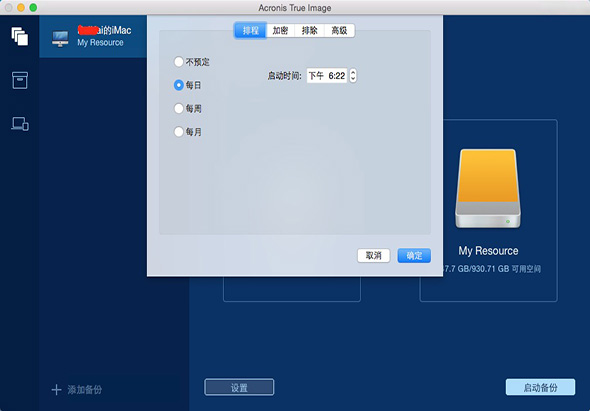Image resolution: width=590 pixels, height=411 pixels.
Task: Click the My Resource destination label
Action: click(488, 251)
